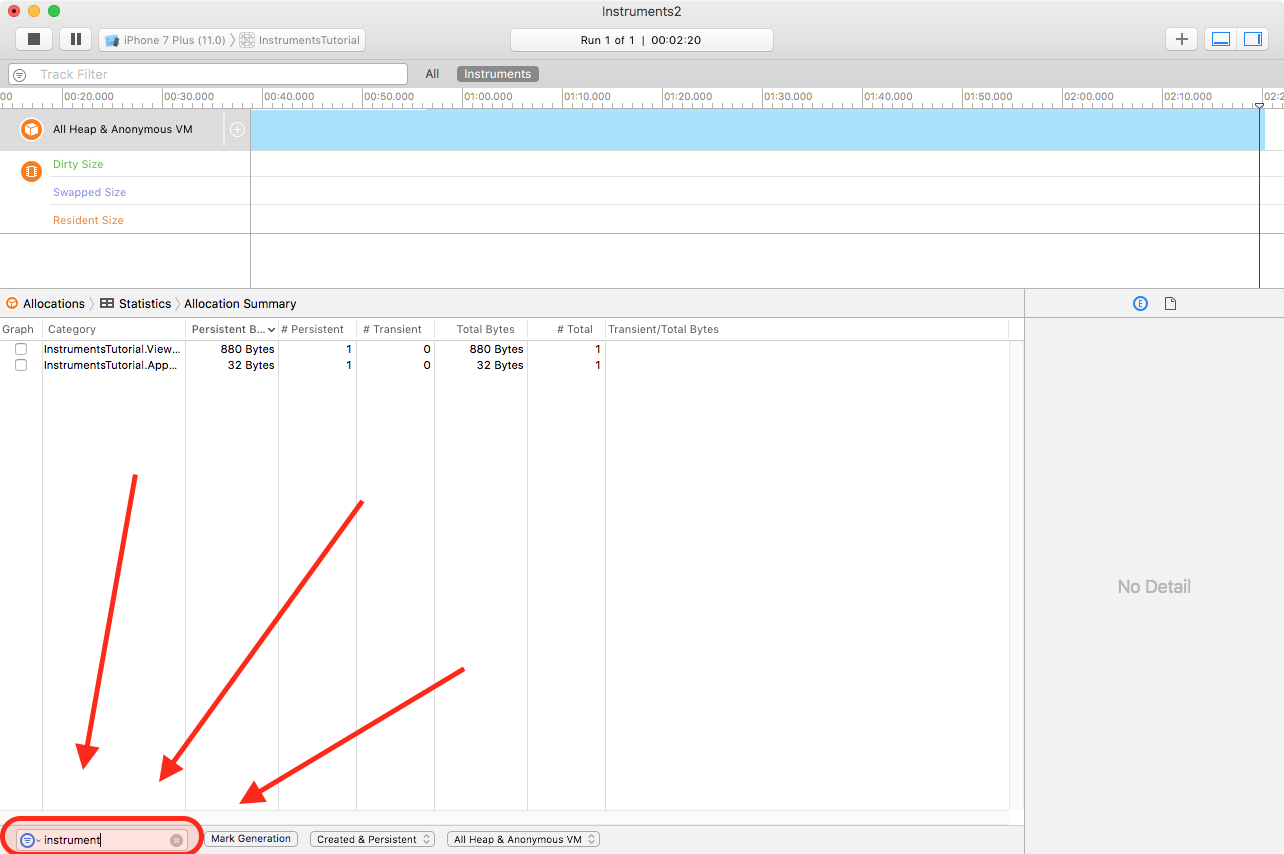Sort by Persistent Bytes column header
1284x854 pixels.
tap(232, 329)
